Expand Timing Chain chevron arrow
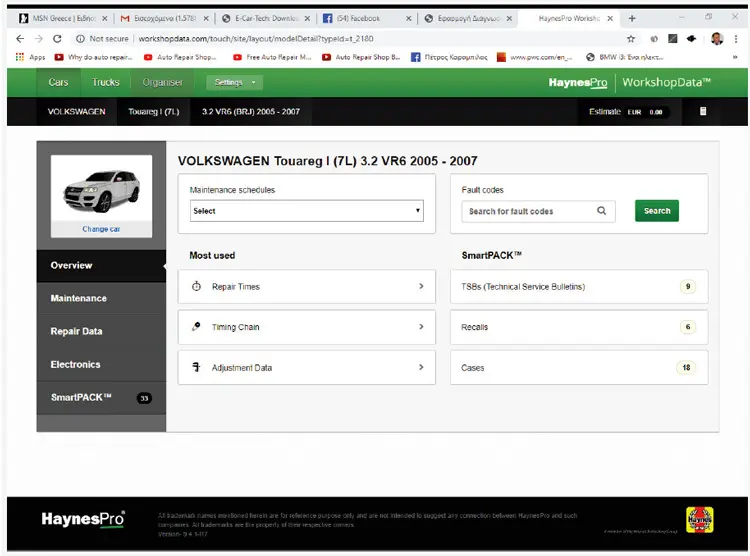This screenshot has height=556, width=750. 421,326
